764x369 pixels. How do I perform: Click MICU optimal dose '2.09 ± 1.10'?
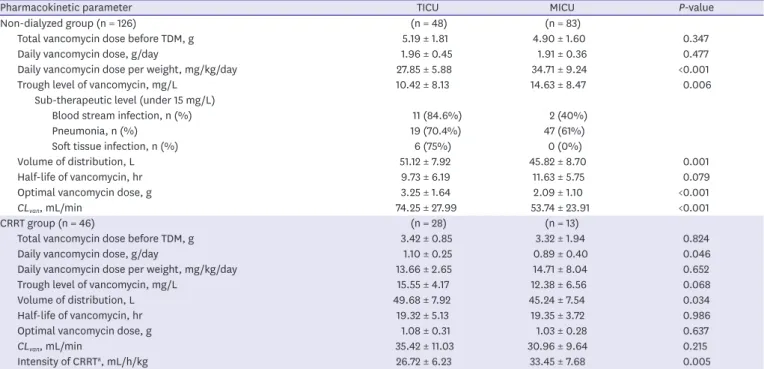[558, 193]
